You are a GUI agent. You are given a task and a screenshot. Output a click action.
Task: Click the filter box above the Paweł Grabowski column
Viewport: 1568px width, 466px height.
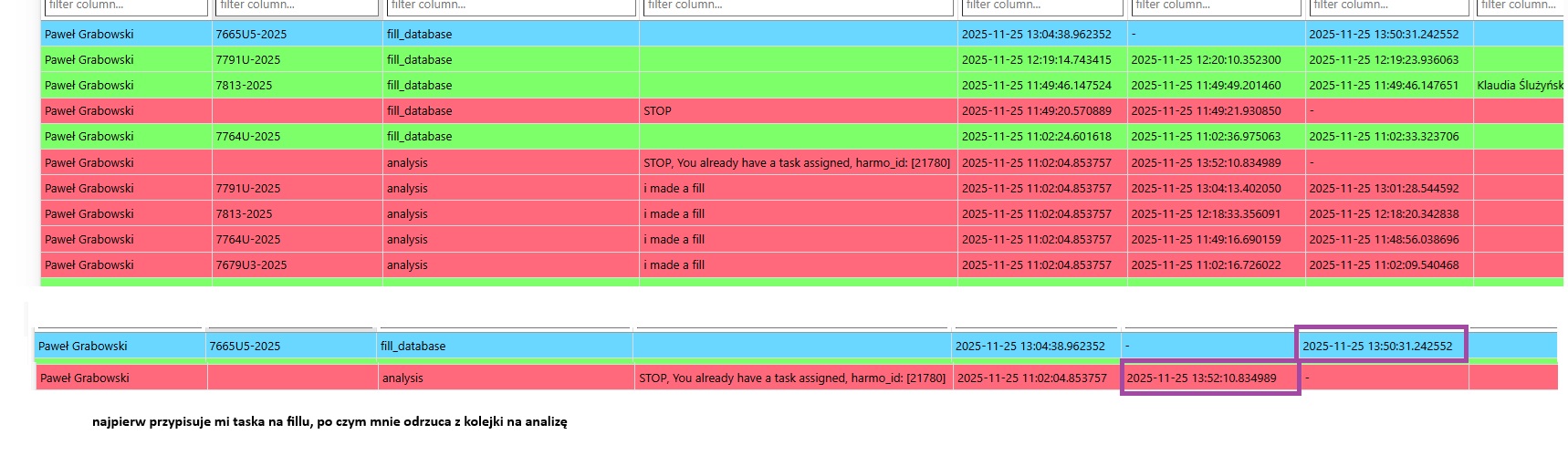[126, 6]
